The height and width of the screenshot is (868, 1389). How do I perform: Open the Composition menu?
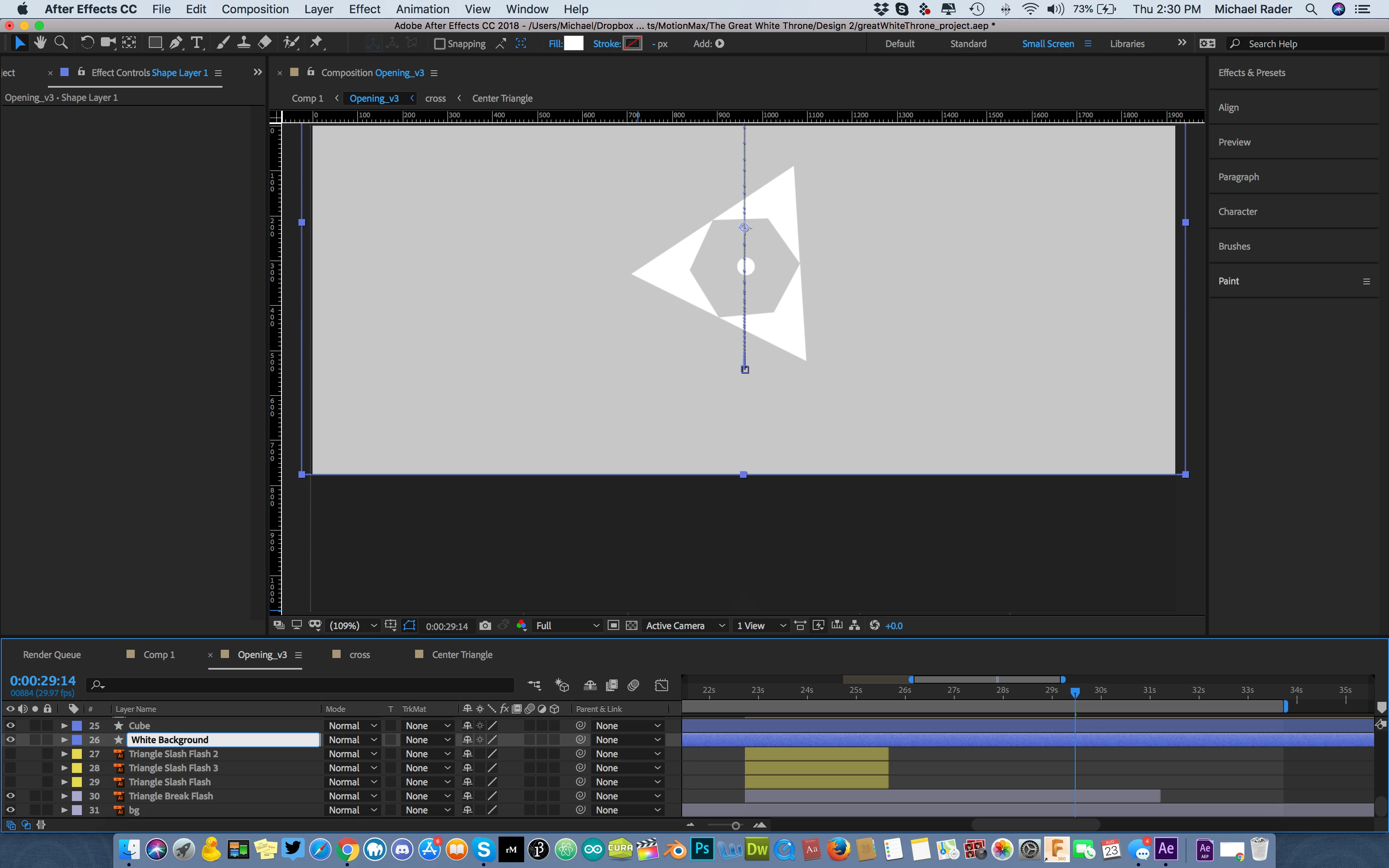(255, 9)
